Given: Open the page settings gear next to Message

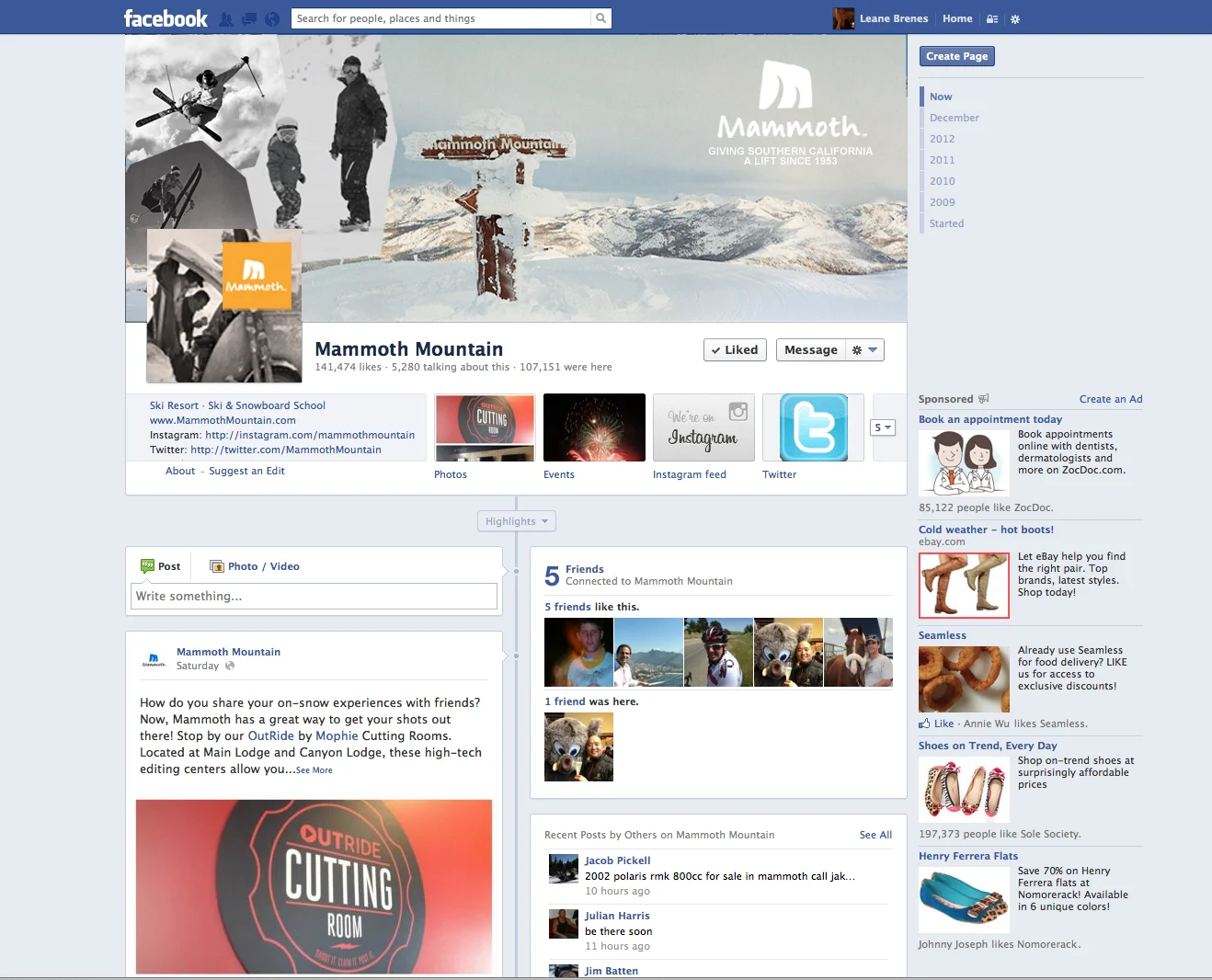Looking at the screenshot, I should [x=863, y=349].
